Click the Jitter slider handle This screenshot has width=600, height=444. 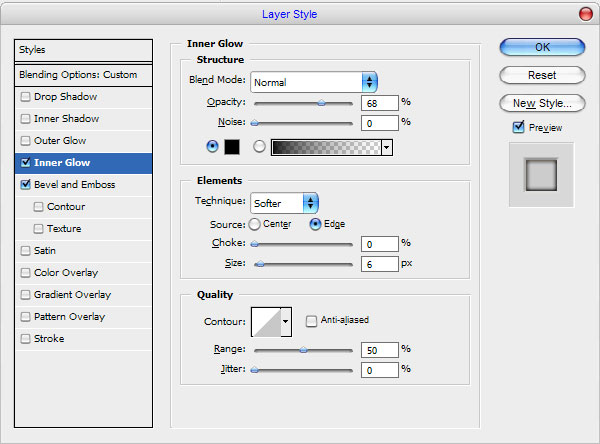coord(254,370)
